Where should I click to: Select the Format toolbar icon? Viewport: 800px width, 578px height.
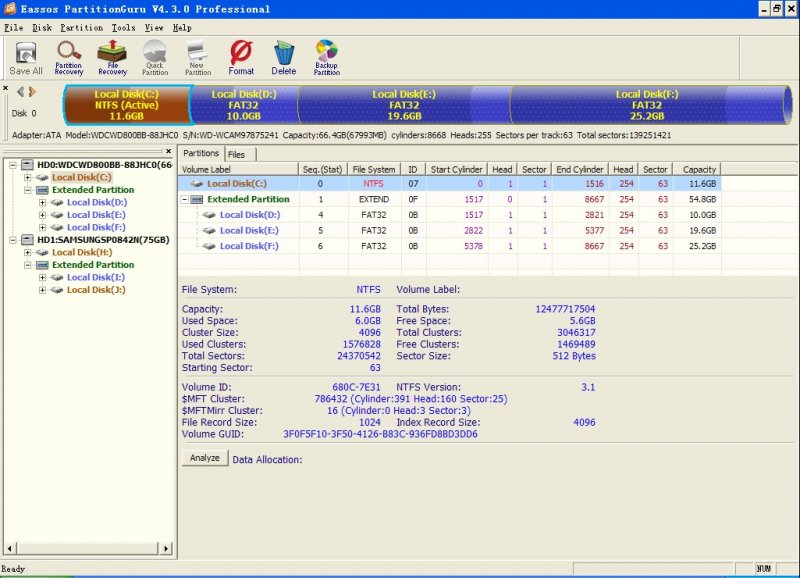coord(241,57)
